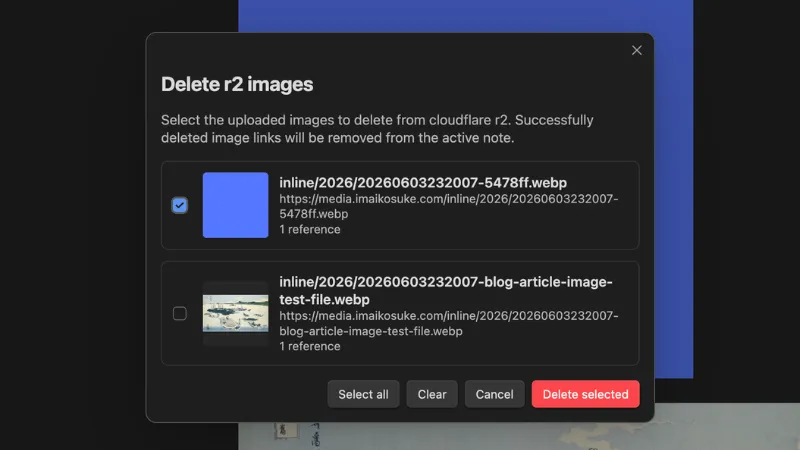800x450 pixels.
Task: Click the ukiyo-e boats image thumbnail
Action: point(235,313)
